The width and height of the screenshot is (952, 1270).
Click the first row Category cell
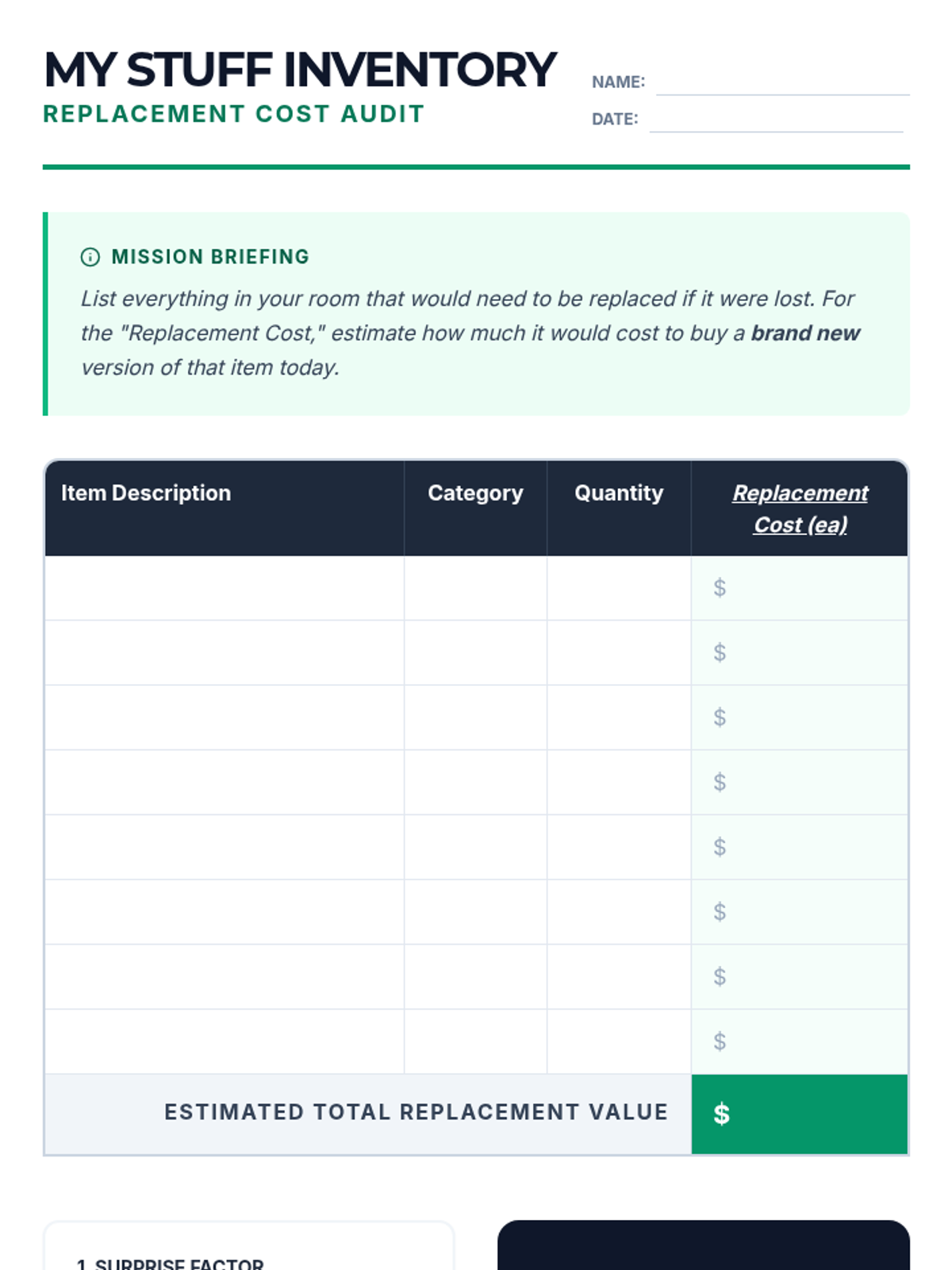[475, 588]
